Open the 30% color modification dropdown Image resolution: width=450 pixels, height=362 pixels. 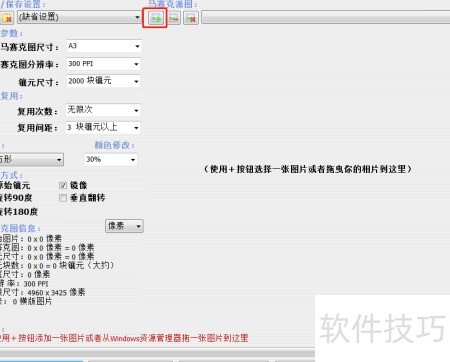[x=111, y=160]
